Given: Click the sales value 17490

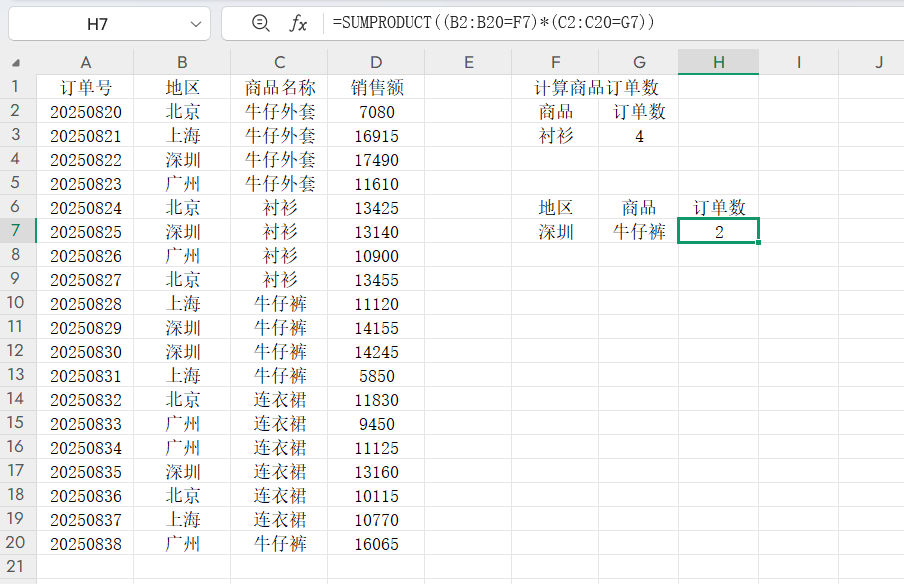Looking at the screenshot, I should 375,160.
